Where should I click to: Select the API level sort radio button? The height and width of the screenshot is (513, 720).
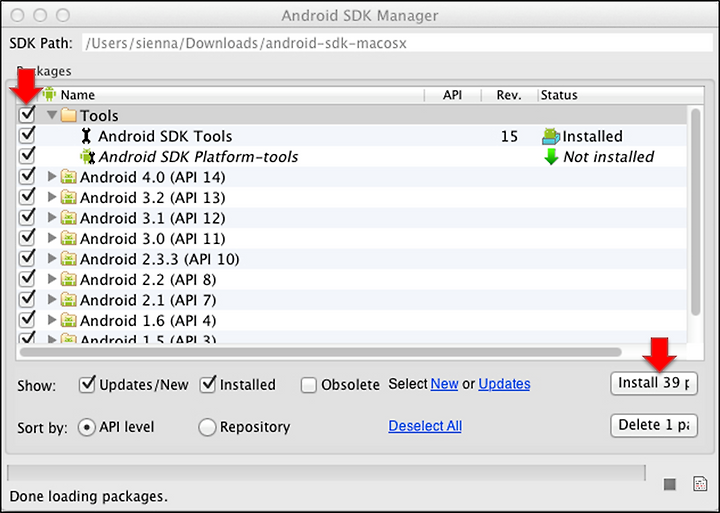86,427
